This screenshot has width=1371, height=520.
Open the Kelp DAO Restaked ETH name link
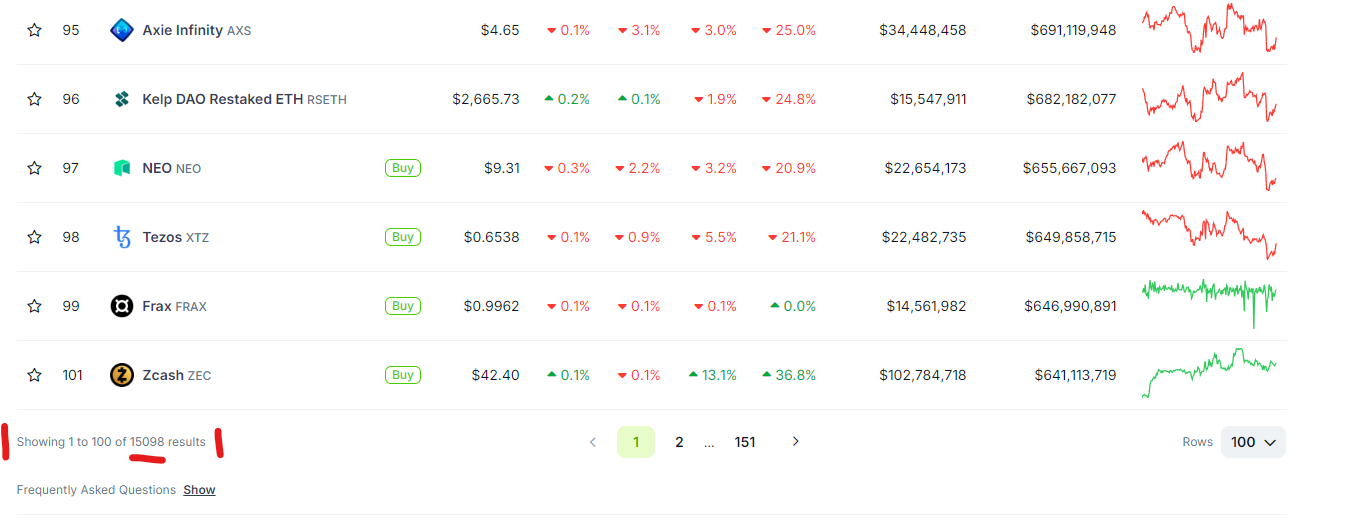tap(222, 99)
